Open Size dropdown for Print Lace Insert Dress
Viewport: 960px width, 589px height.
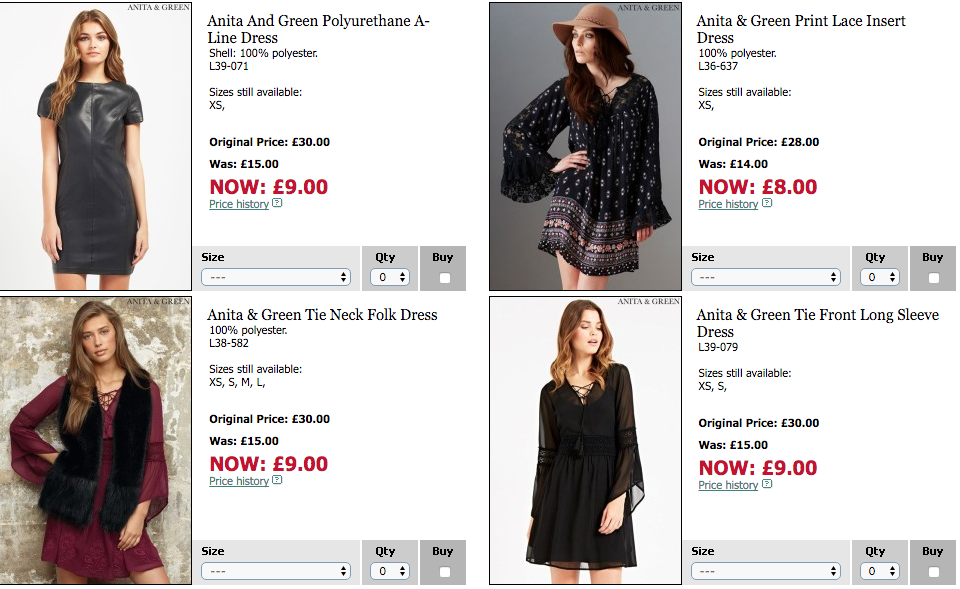pos(765,277)
